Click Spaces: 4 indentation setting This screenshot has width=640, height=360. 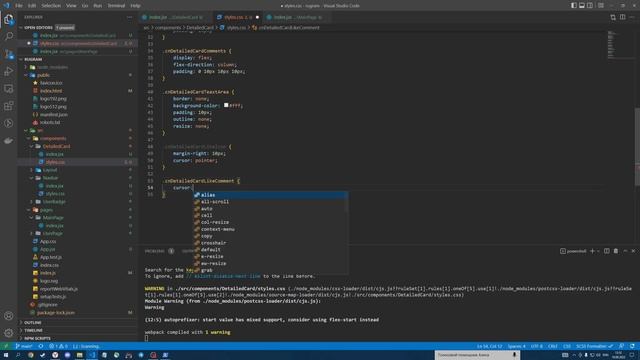[517, 346]
